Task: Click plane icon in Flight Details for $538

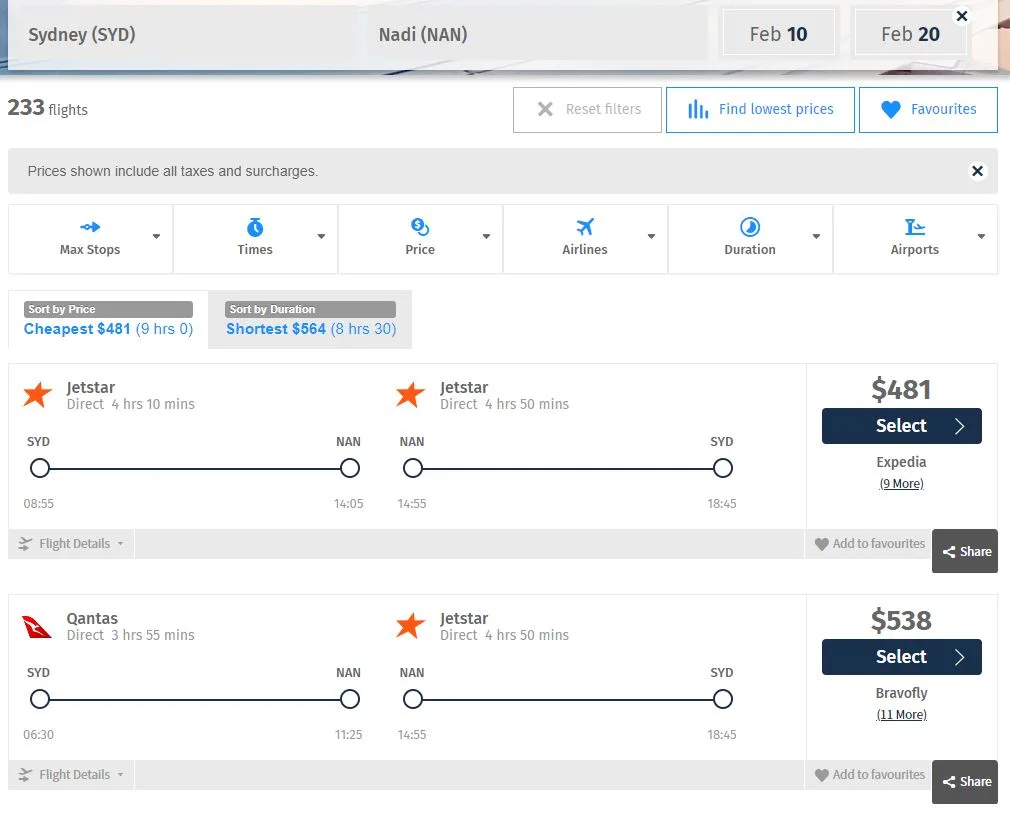Action: pyautogui.click(x=25, y=775)
